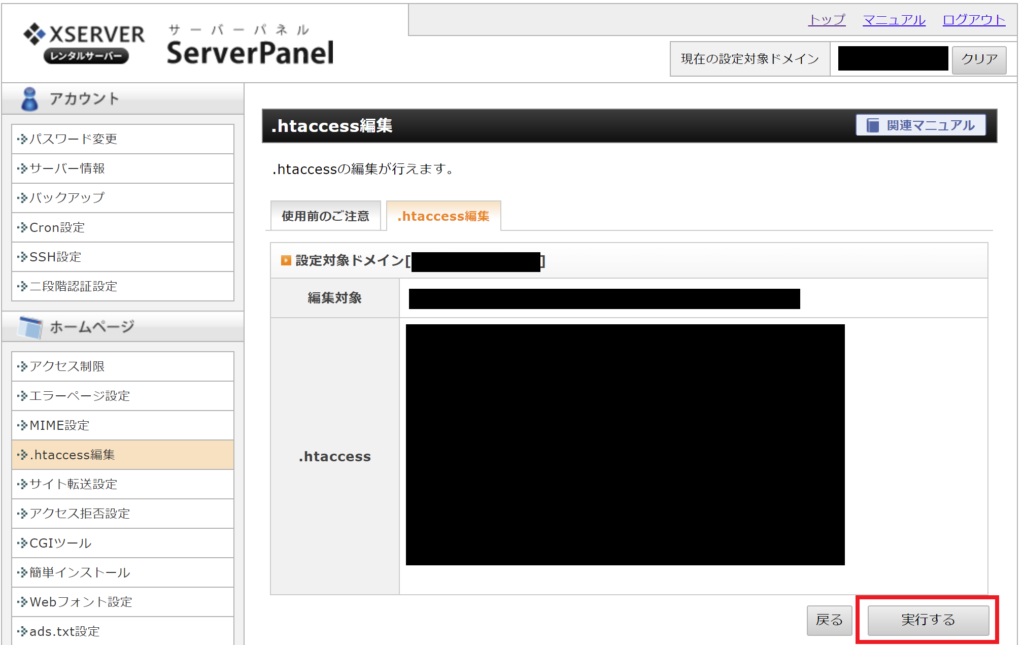Click '.htaccessの編集が行えます。' description
The image size is (1024, 645).
pyautogui.click(x=363, y=169)
